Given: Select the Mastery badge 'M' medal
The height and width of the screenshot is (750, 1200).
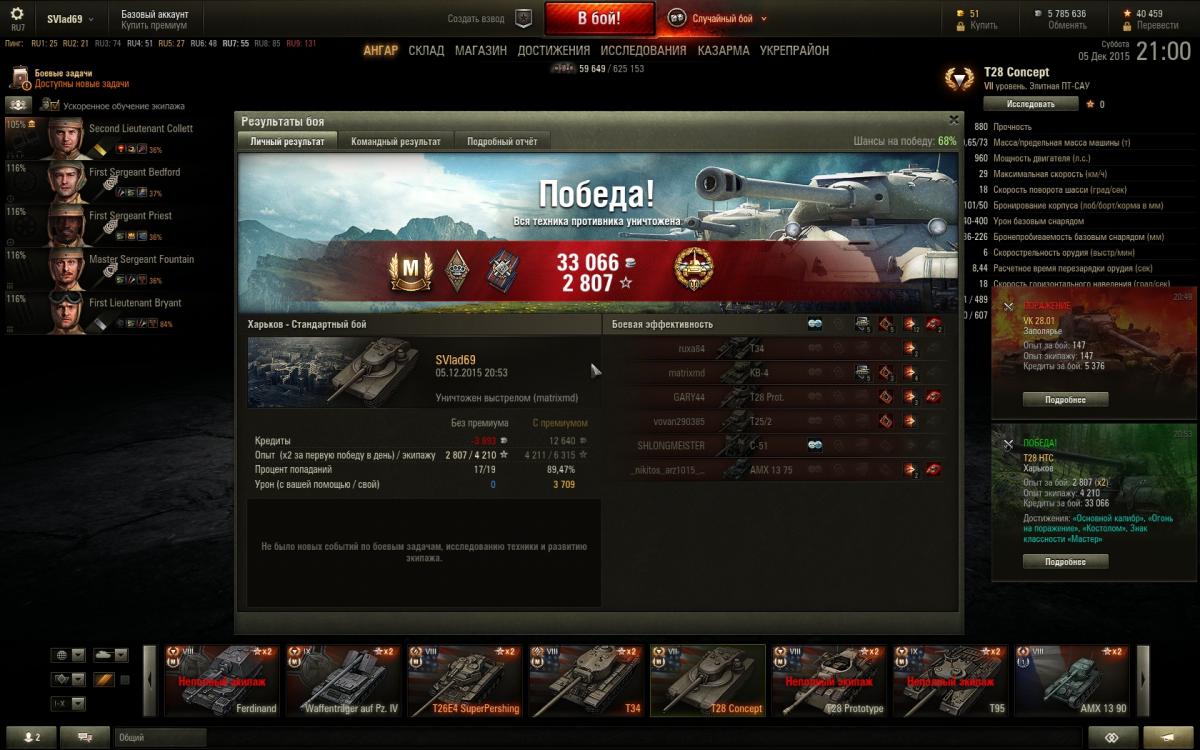Looking at the screenshot, I should [x=408, y=270].
